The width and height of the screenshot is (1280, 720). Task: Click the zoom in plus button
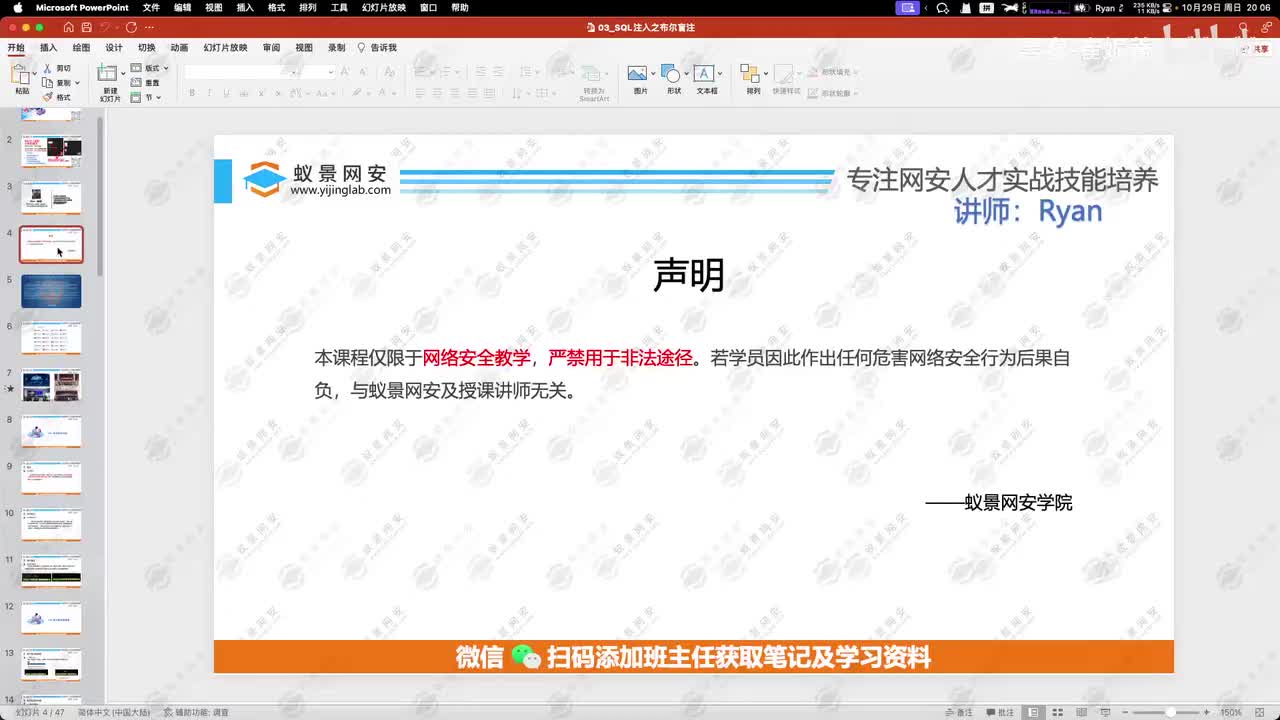point(1207,712)
